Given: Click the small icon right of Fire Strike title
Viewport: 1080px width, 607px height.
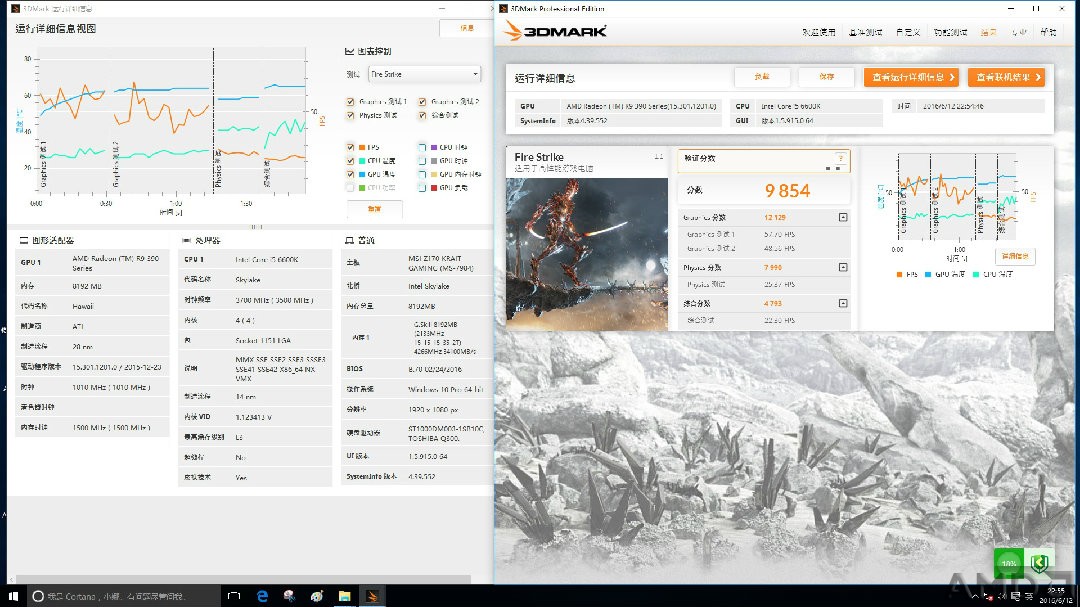Looking at the screenshot, I should pyautogui.click(x=658, y=157).
